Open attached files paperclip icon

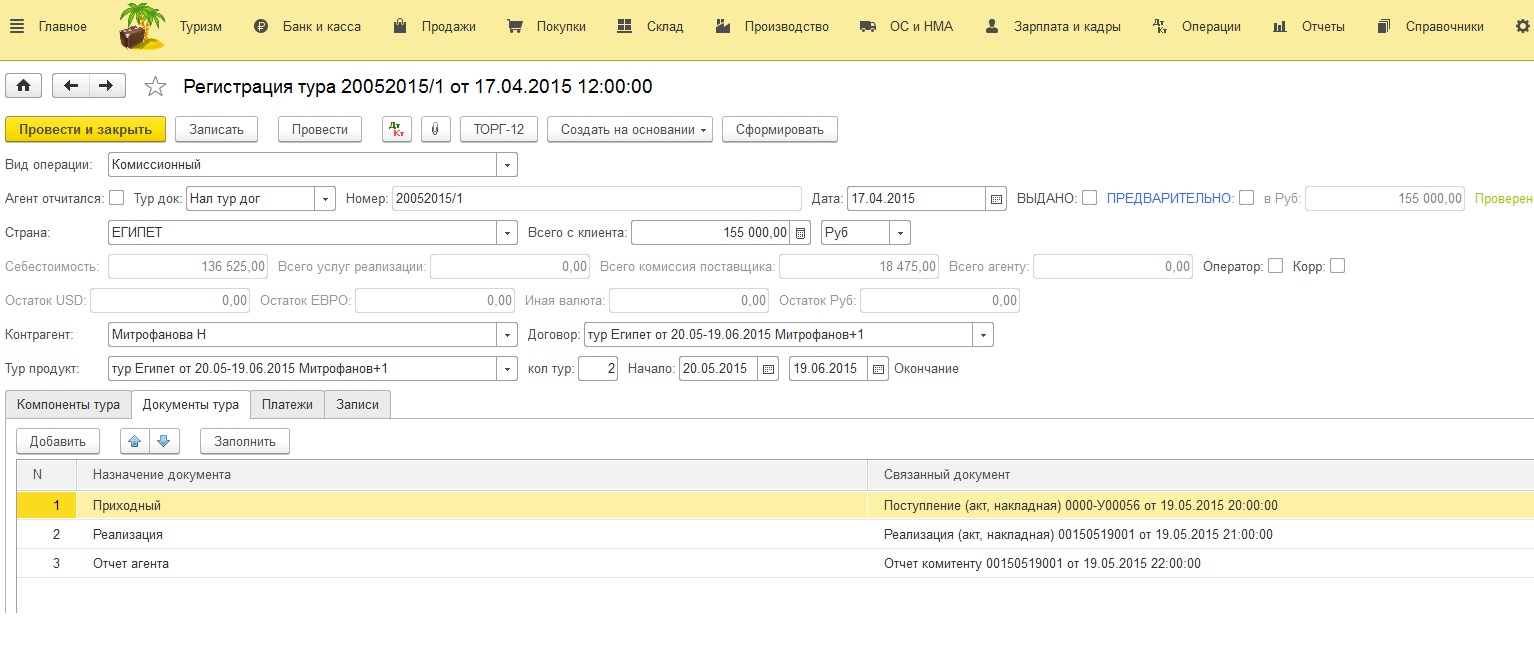click(x=435, y=129)
